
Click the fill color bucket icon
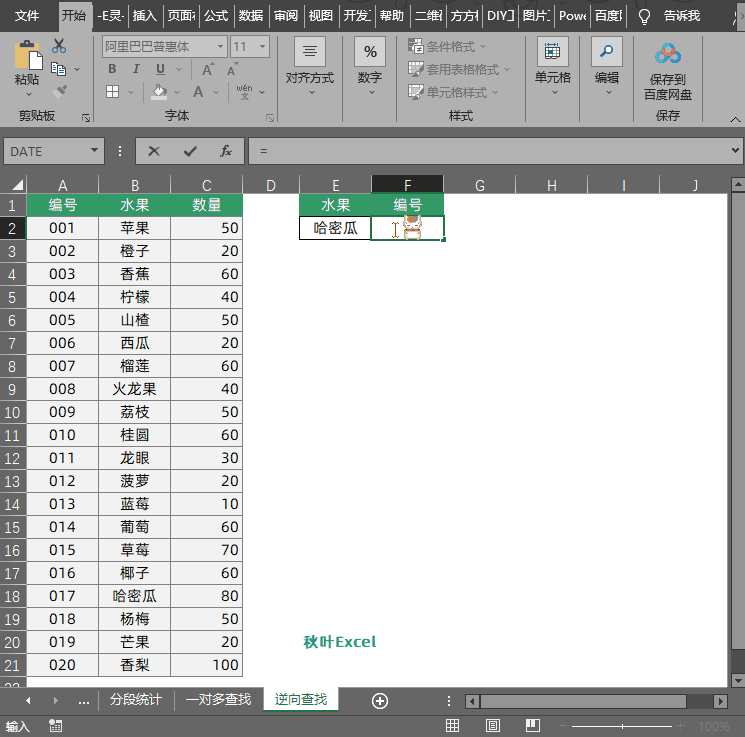click(159, 92)
